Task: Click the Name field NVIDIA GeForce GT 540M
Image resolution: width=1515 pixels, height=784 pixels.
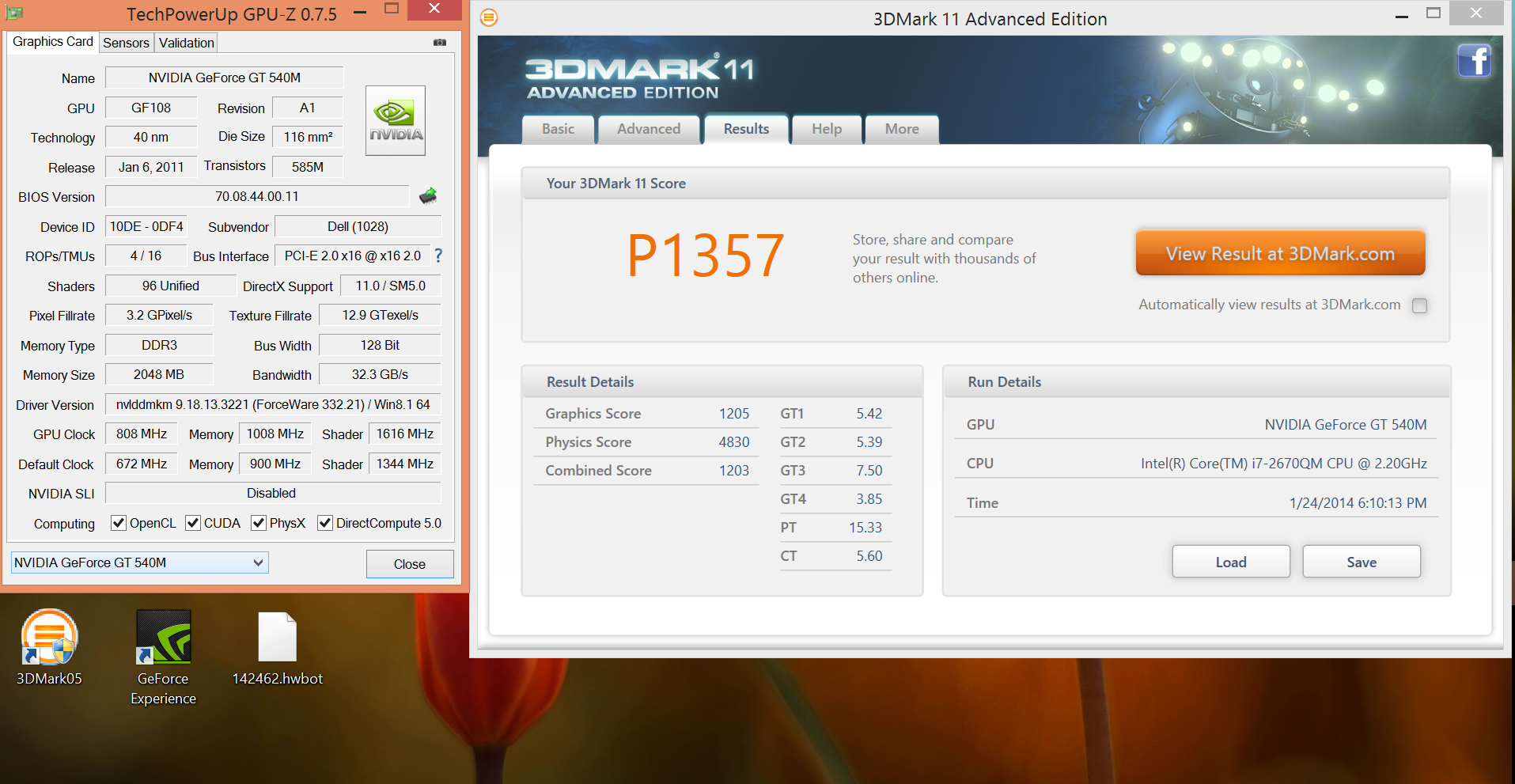Action: coord(225,78)
